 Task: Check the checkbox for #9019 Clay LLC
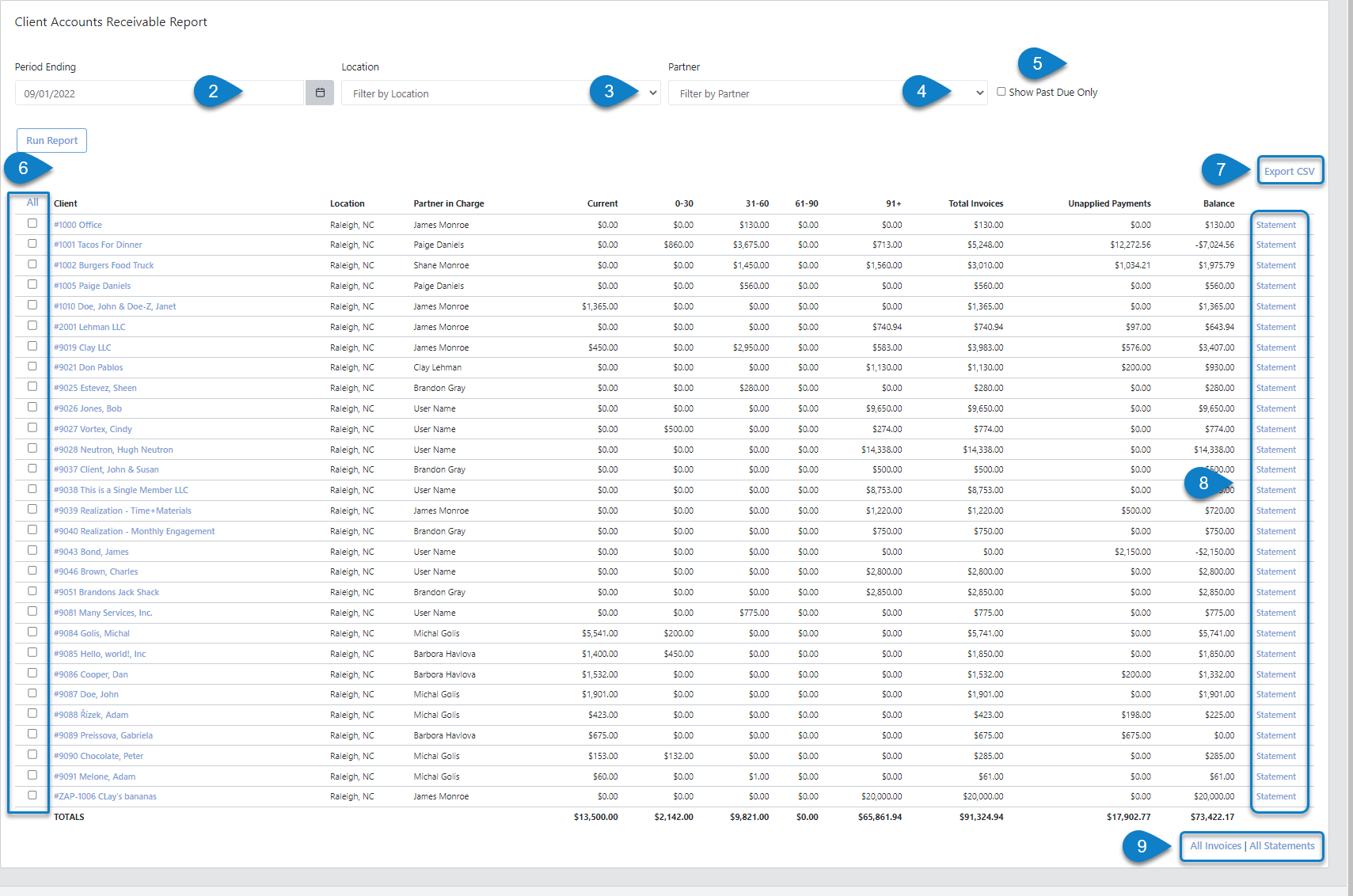click(32, 346)
